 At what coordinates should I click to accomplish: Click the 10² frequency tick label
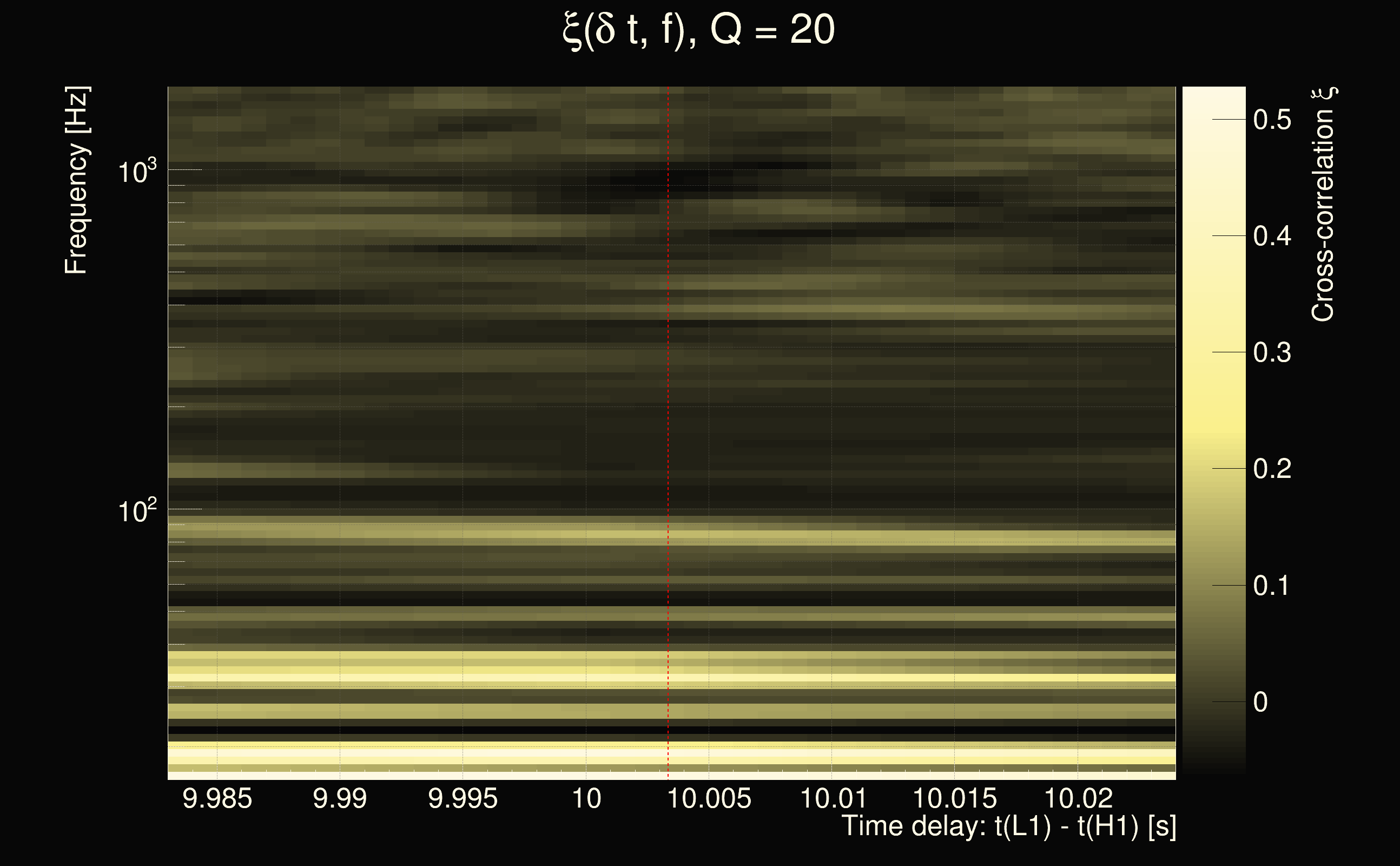(137, 510)
